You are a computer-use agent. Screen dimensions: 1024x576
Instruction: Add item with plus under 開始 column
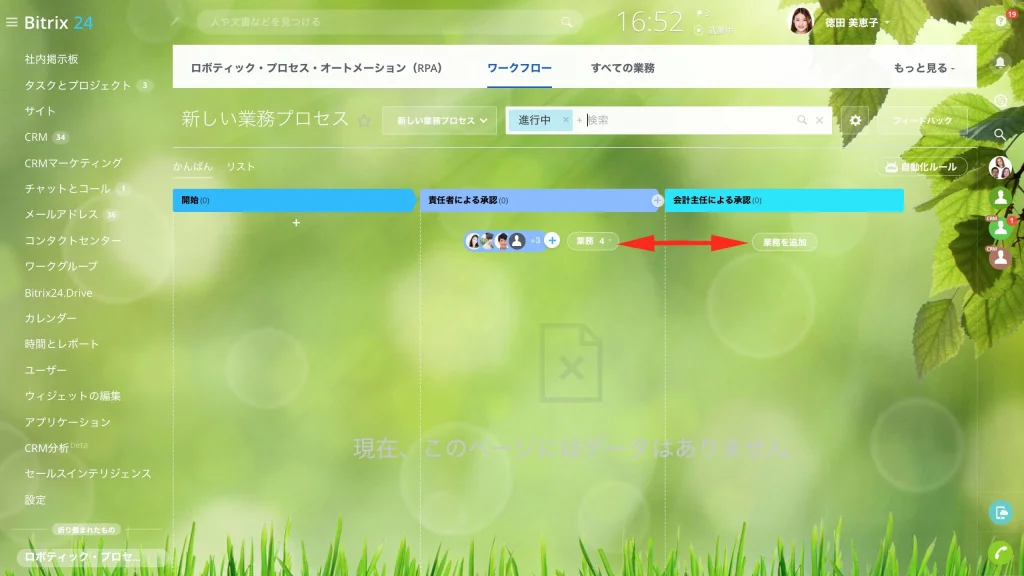click(296, 223)
